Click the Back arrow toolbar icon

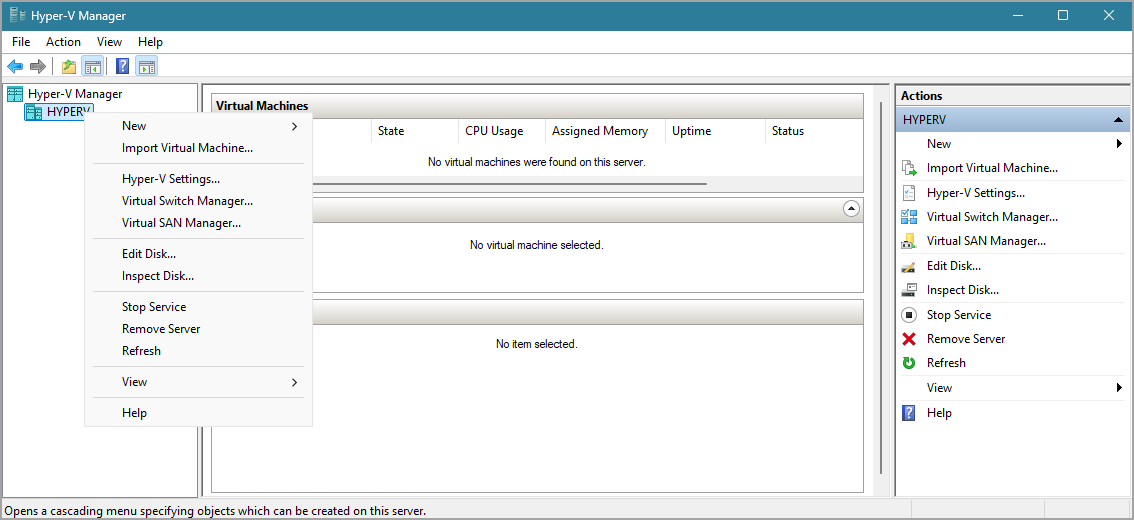14,67
